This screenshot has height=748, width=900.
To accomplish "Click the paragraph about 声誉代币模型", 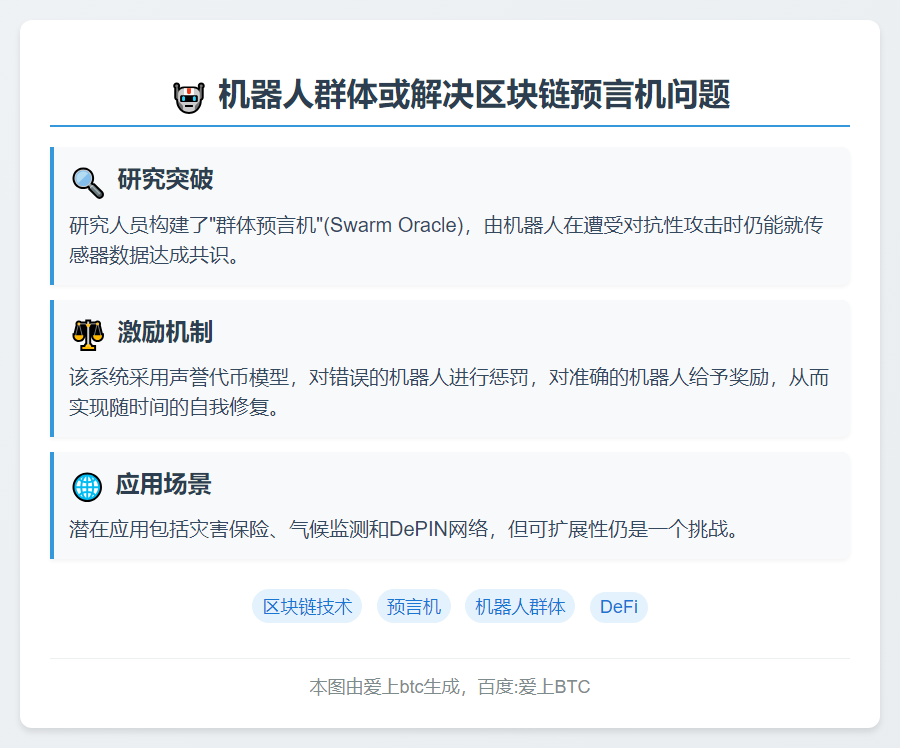I will pos(449,392).
